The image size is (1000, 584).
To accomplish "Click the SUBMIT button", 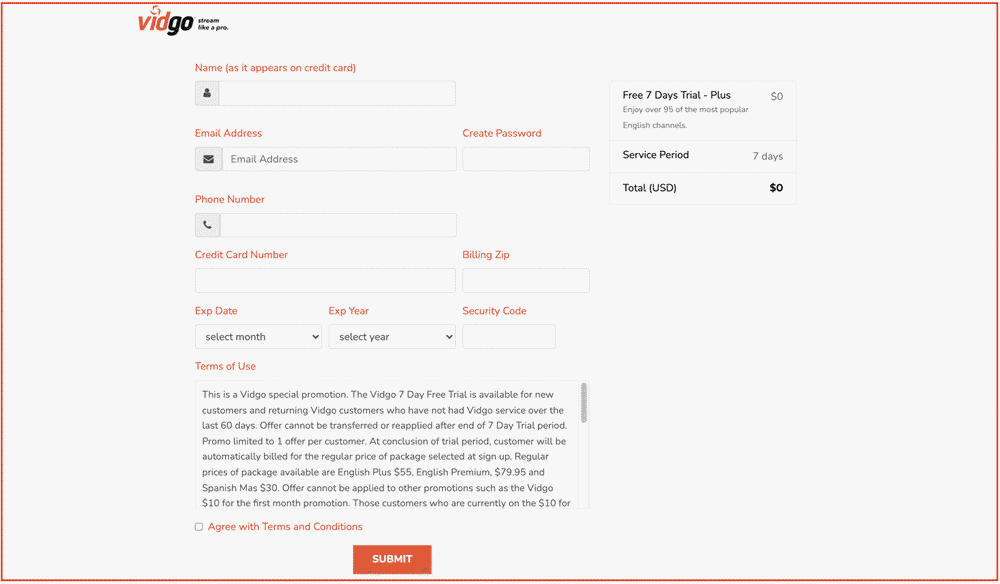I will [x=392, y=559].
